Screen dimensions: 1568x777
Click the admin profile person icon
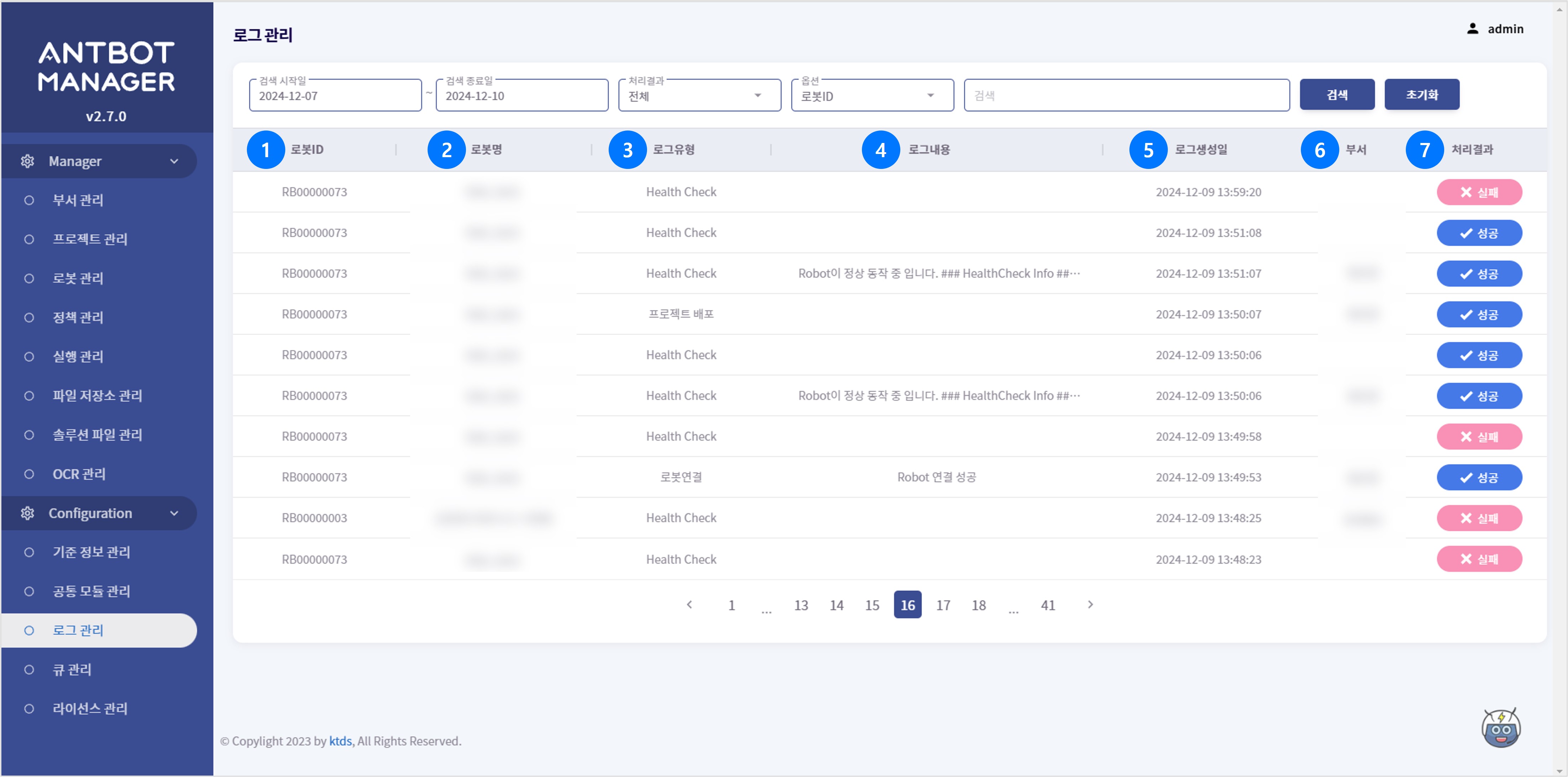point(1472,28)
